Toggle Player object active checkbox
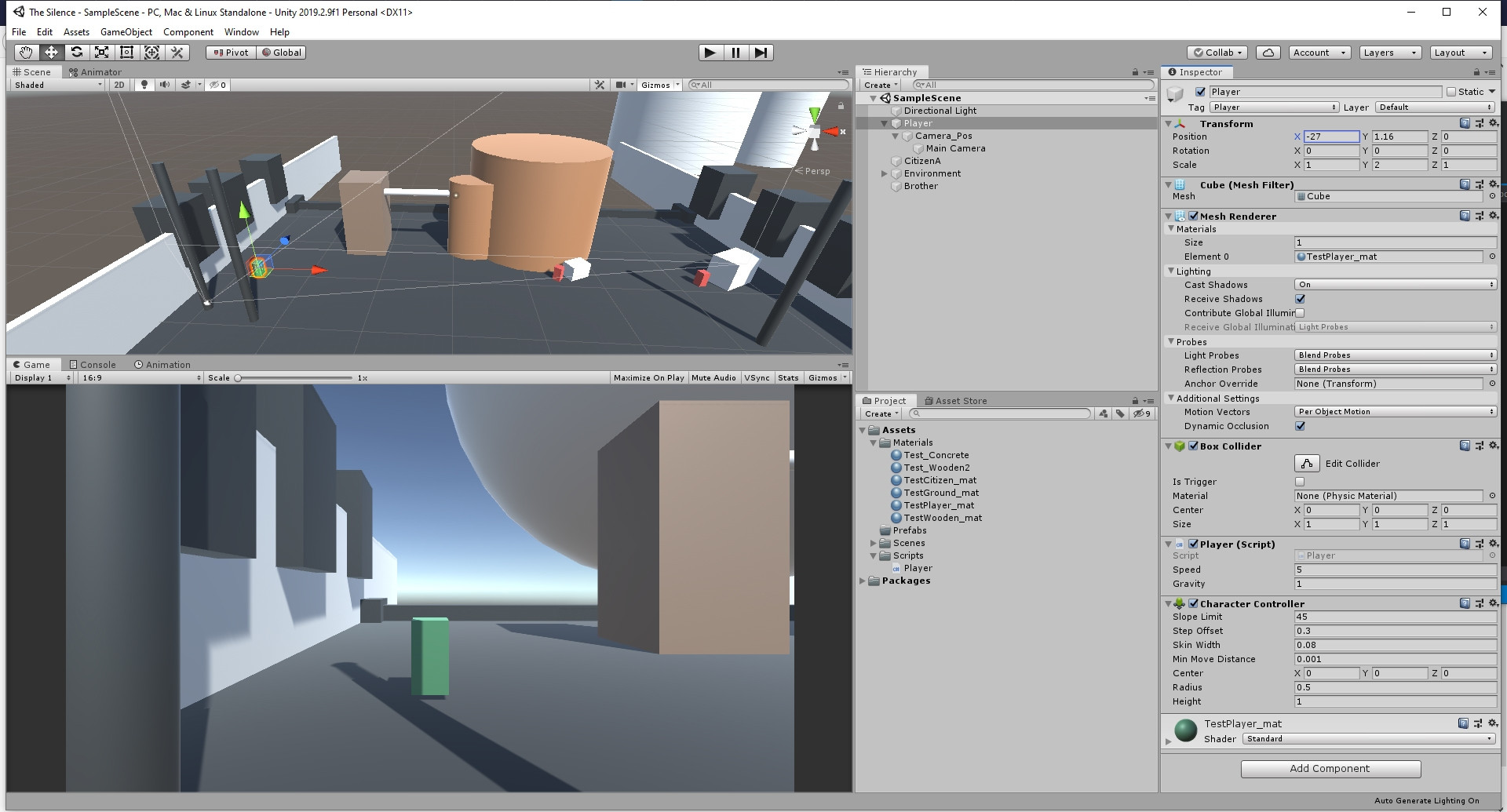The image size is (1507, 812). (x=1200, y=92)
